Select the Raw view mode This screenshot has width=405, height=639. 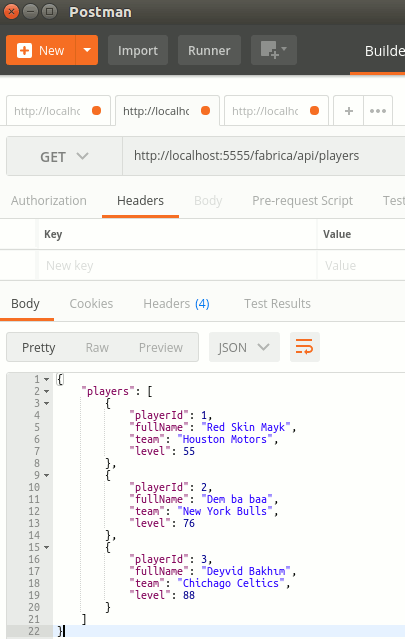click(x=97, y=348)
